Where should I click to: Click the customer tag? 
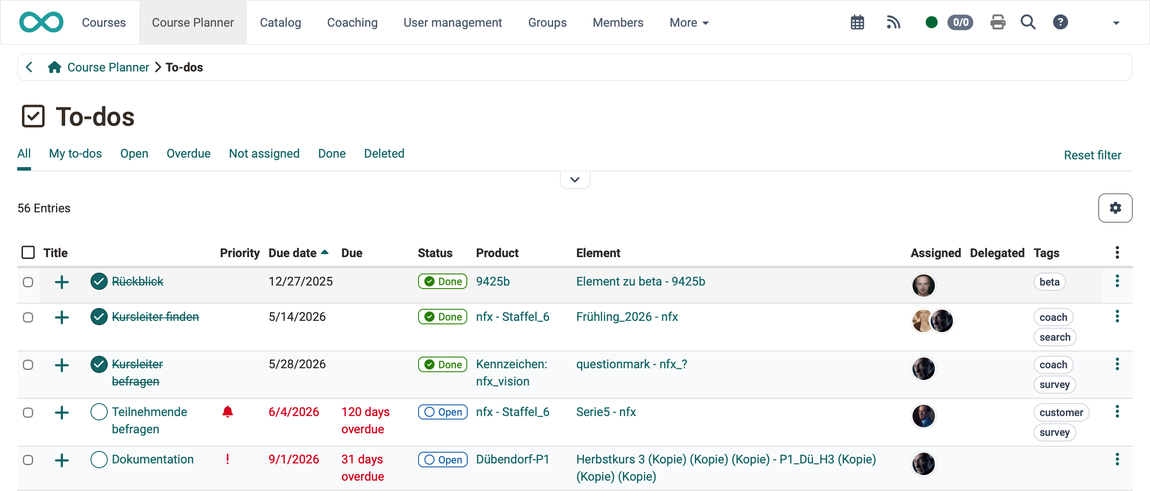tap(1061, 412)
